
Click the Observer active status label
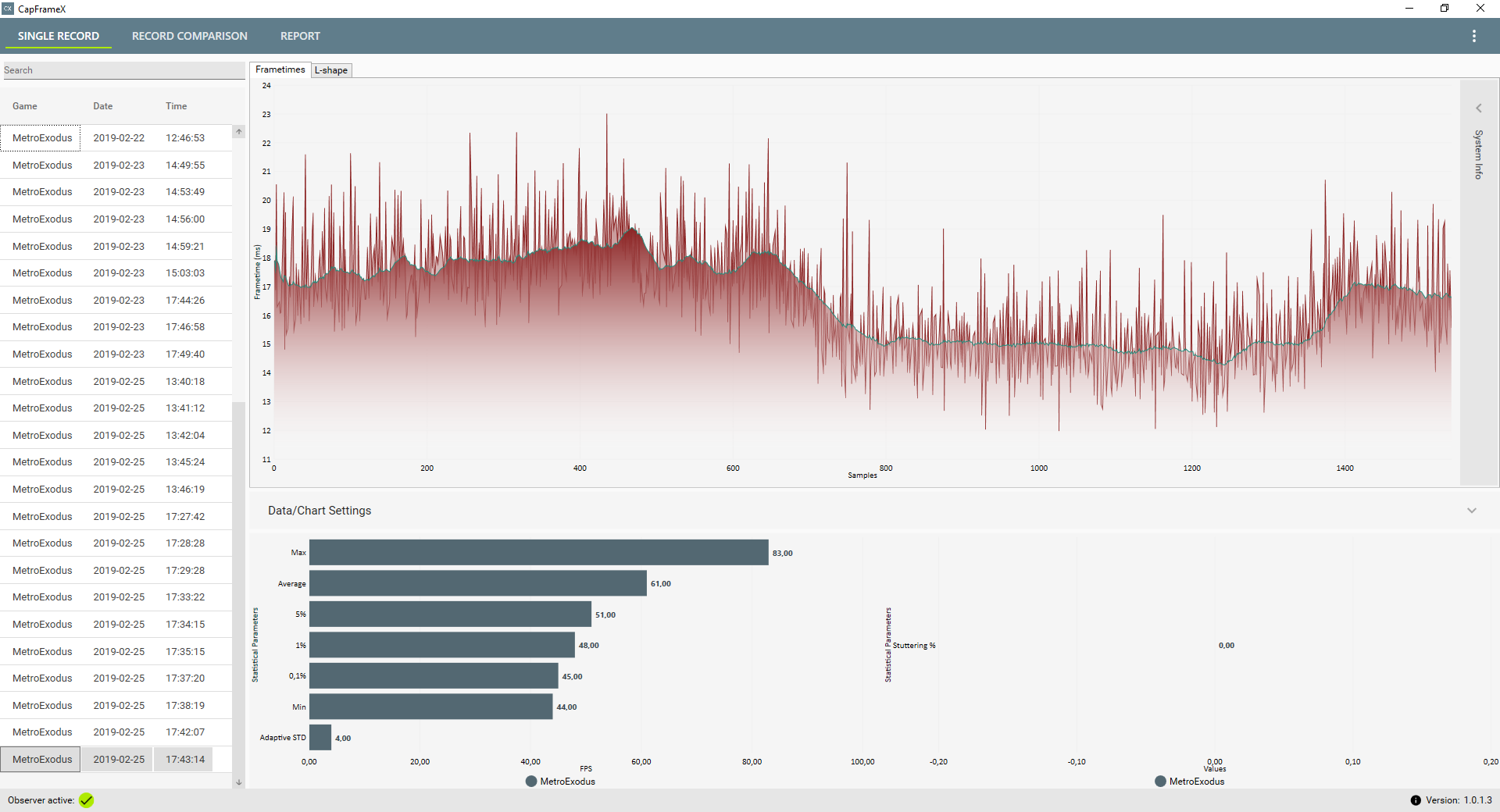tap(41, 800)
